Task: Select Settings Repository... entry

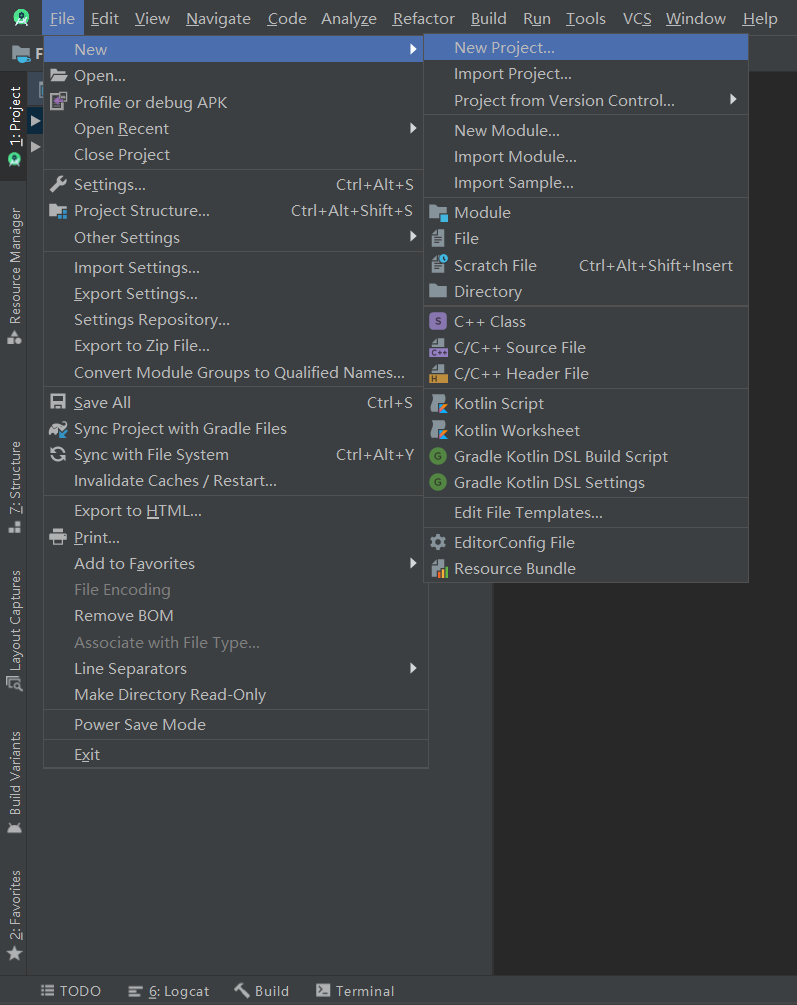Action: 233,319
